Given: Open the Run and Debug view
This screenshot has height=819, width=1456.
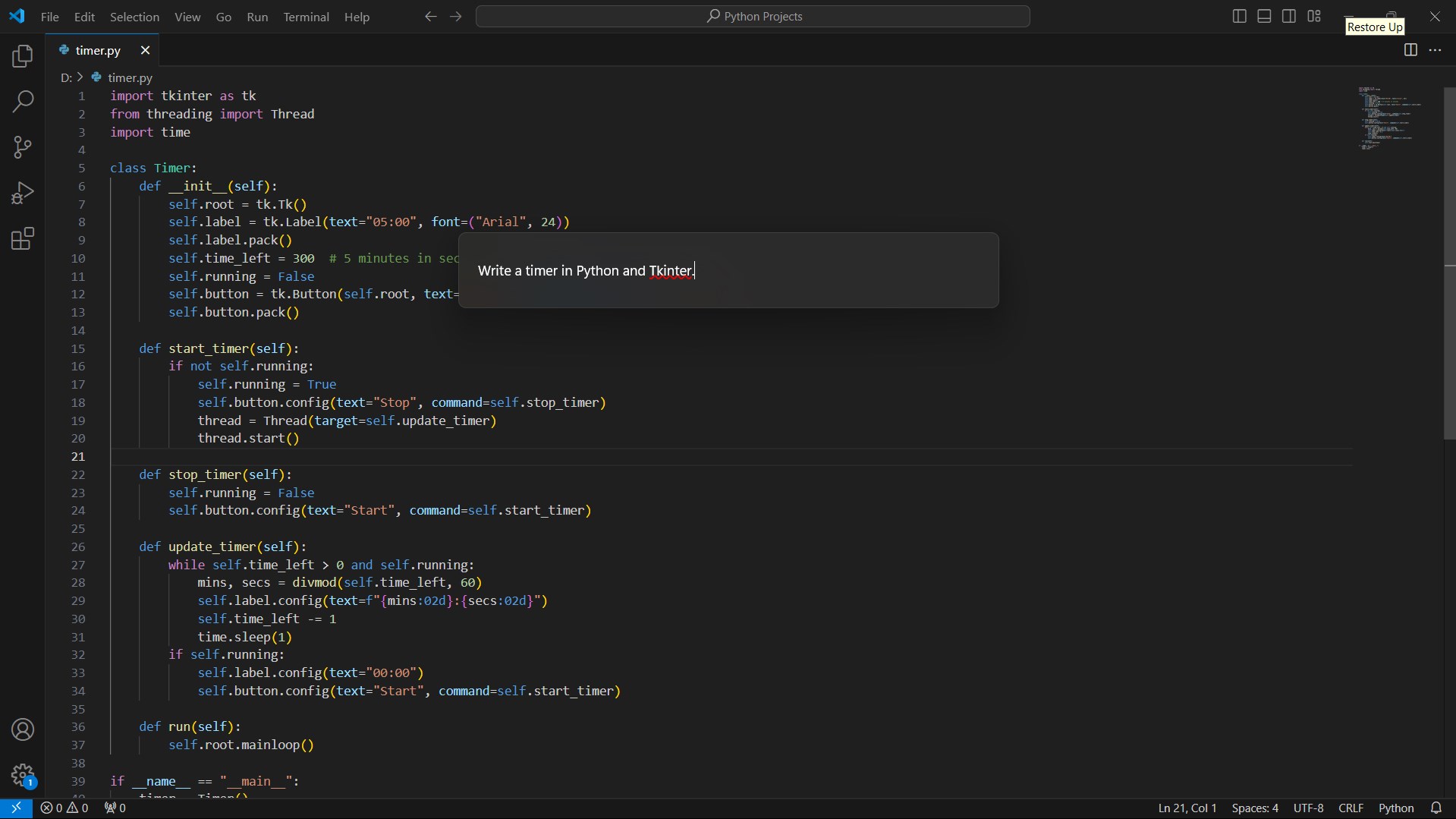Looking at the screenshot, I should pyautogui.click(x=23, y=194).
